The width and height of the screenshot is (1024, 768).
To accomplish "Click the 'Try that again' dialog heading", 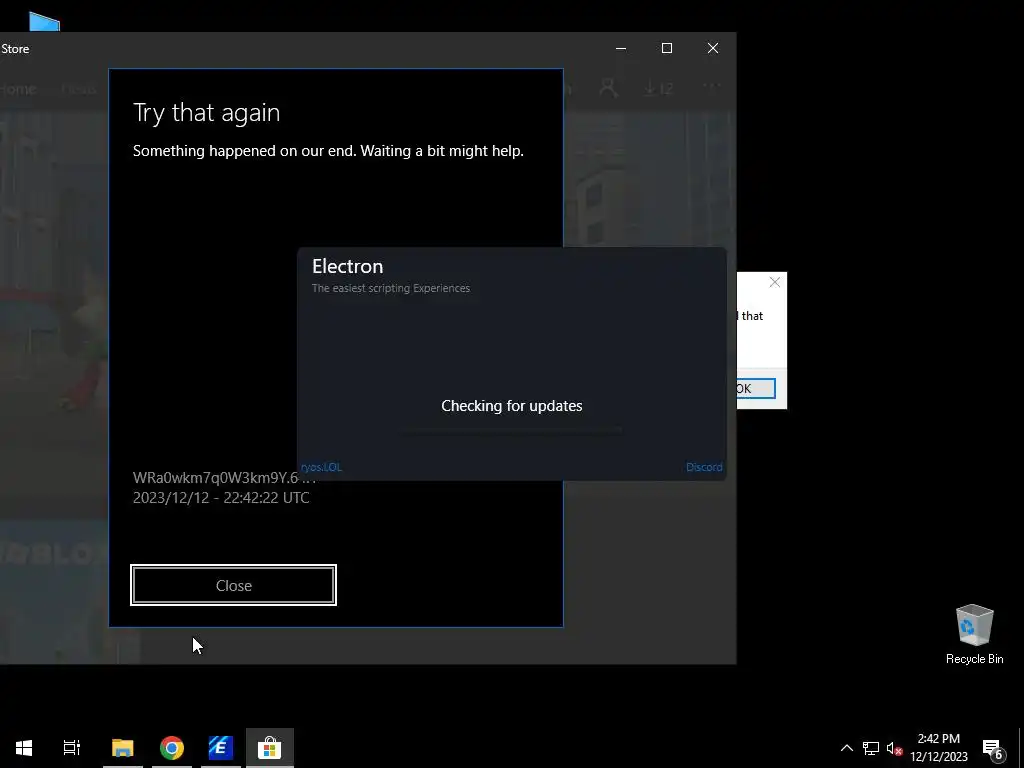I will click(206, 113).
